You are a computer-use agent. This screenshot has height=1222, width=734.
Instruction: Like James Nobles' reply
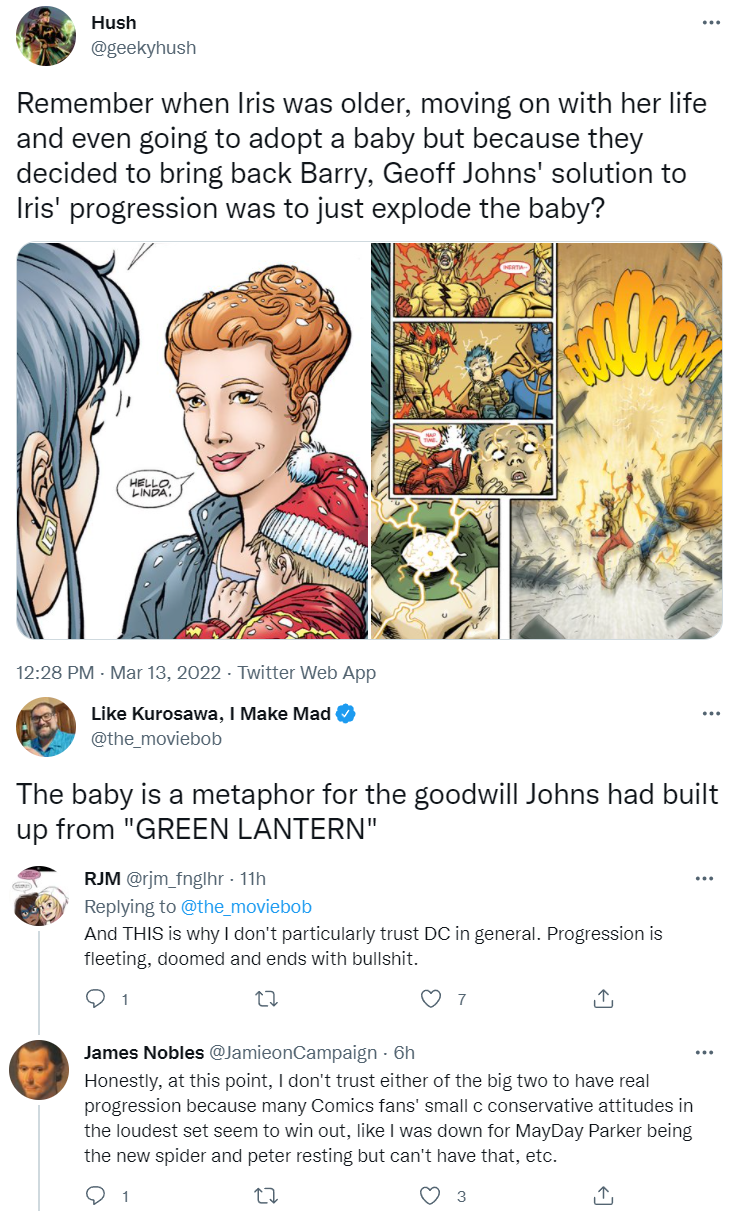(431, 1195)
